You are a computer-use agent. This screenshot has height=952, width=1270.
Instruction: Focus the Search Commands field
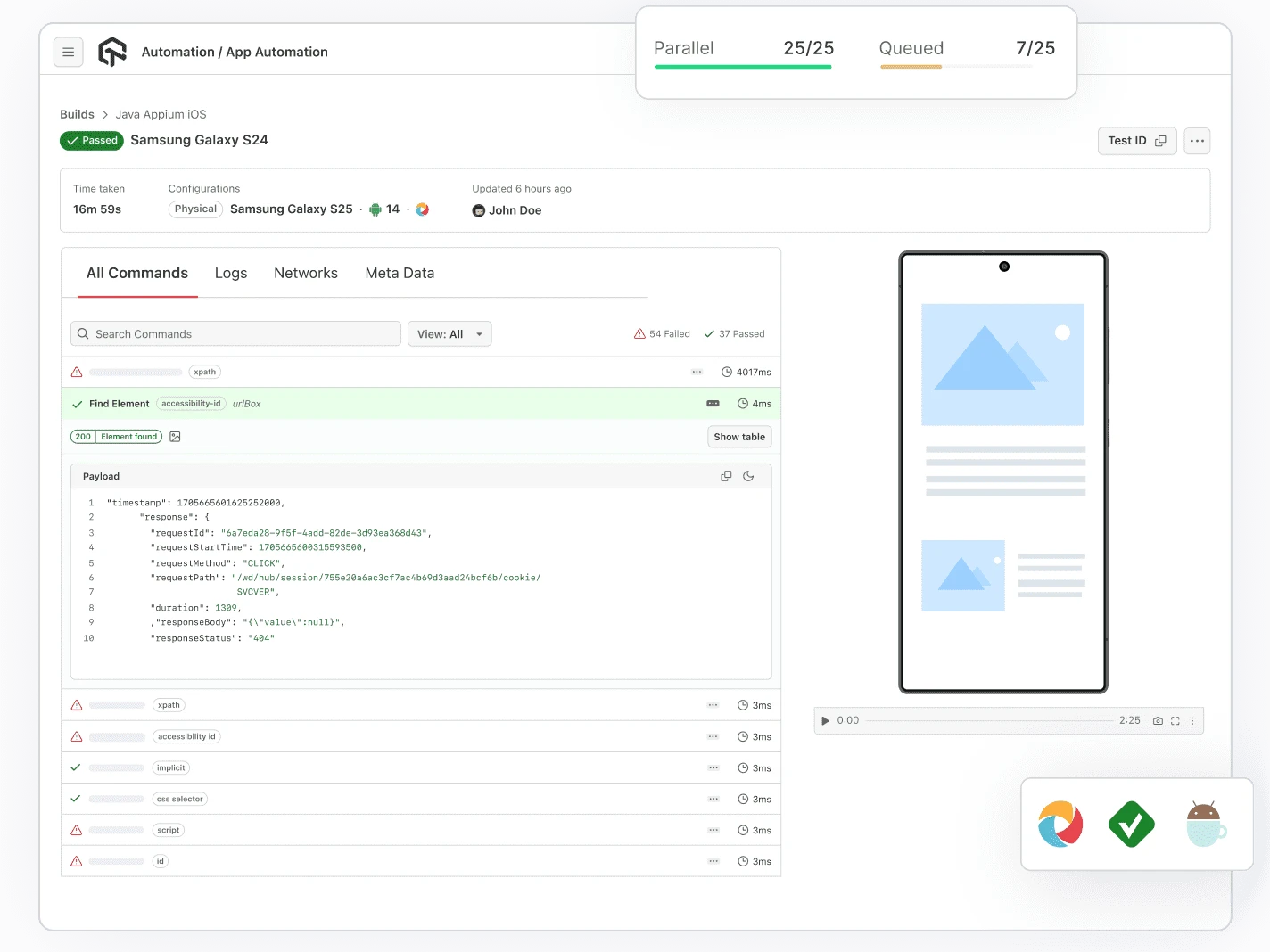pos(235,334)
